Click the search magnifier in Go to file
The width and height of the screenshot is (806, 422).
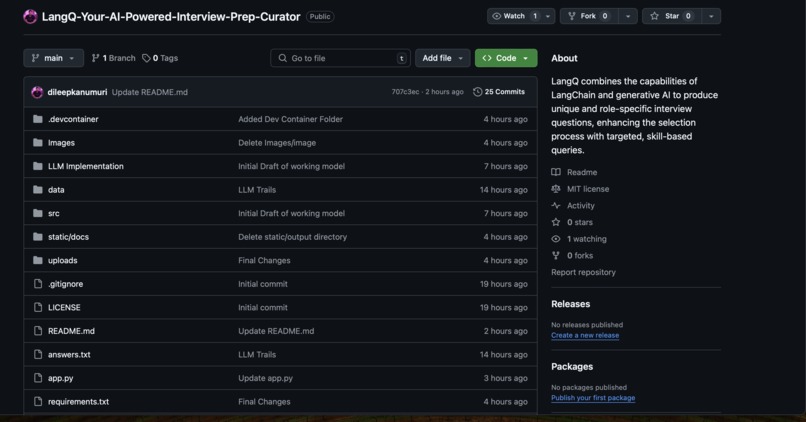pos(283,58)
